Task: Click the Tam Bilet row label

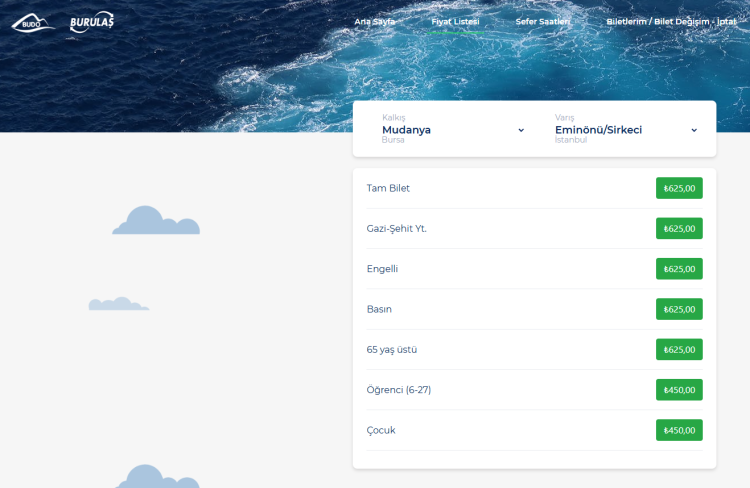Action: [x=388, y=188]
